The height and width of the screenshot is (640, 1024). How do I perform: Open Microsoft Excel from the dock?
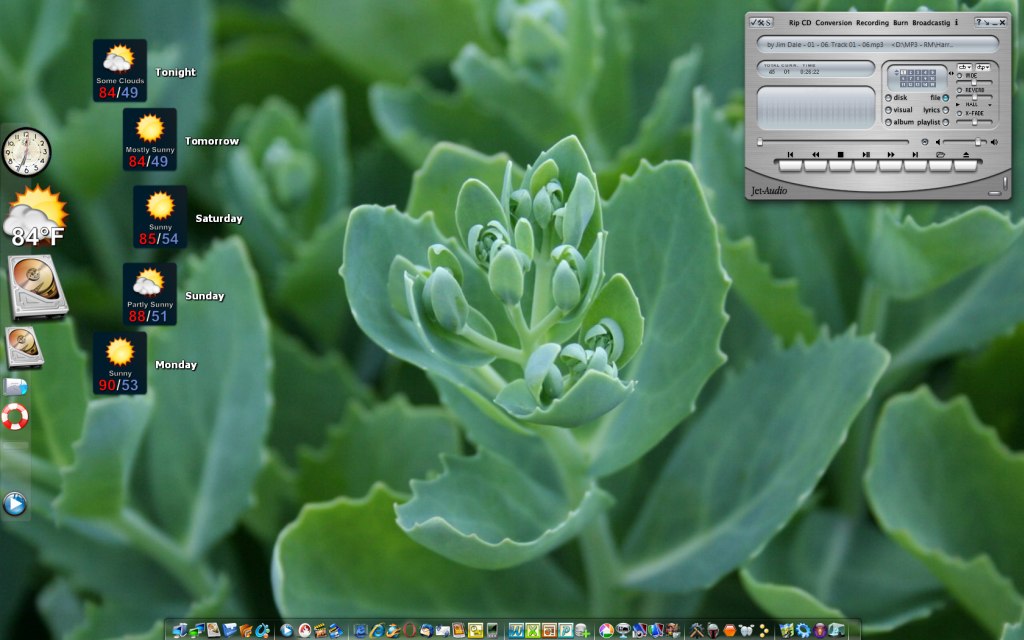(x=534, y=630)
